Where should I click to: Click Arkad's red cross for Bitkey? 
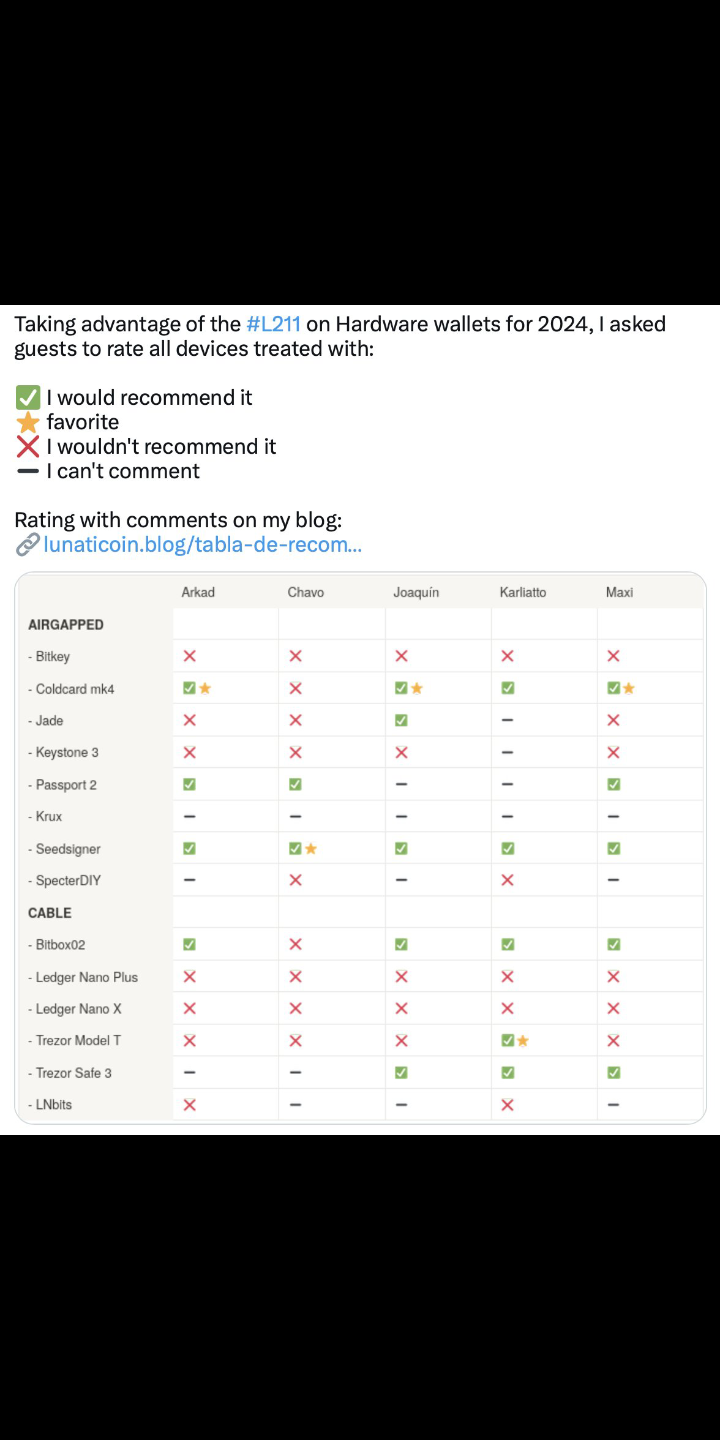click(190, 656)
